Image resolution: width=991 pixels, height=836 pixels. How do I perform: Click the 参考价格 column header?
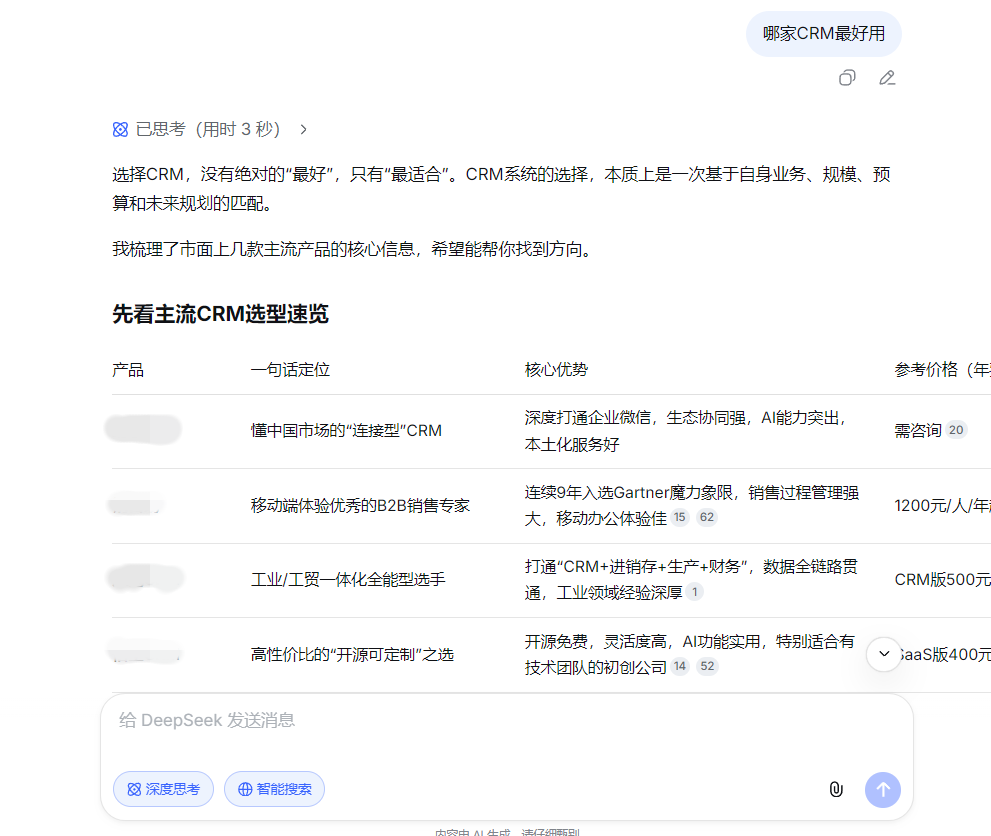click(942, 370)
